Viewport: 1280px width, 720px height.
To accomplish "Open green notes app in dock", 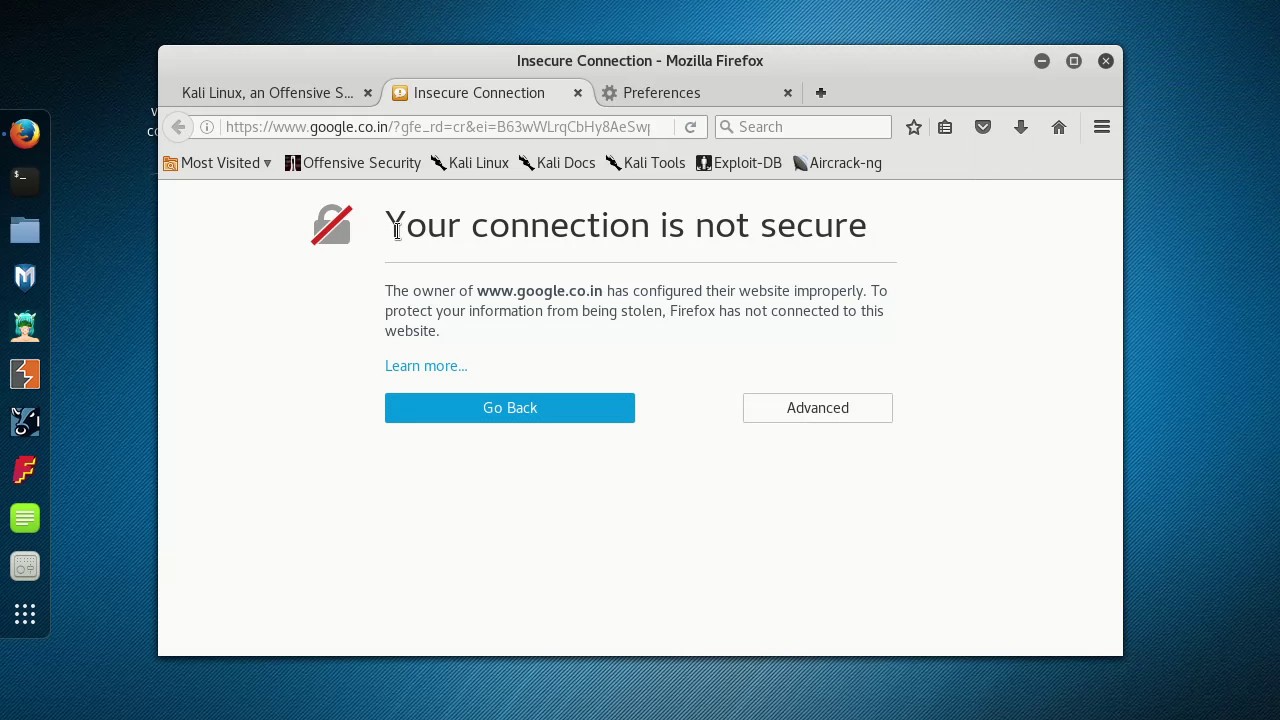I will pyautogui.click(x=25, y=518).
